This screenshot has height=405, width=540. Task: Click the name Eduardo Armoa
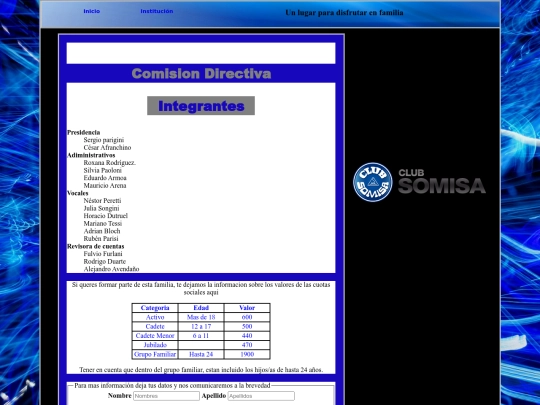pyautogui.click(x=105, y=178)
